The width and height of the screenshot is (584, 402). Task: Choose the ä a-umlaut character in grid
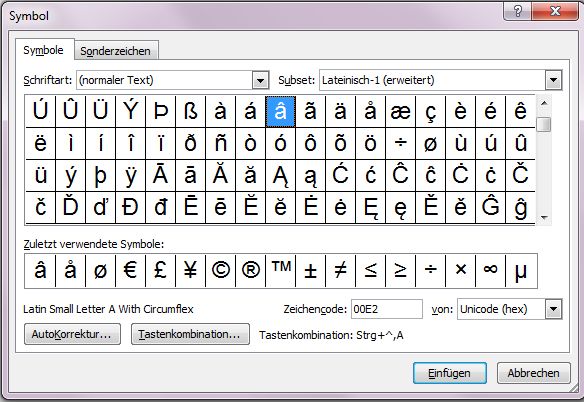click(x=340, y=111)
